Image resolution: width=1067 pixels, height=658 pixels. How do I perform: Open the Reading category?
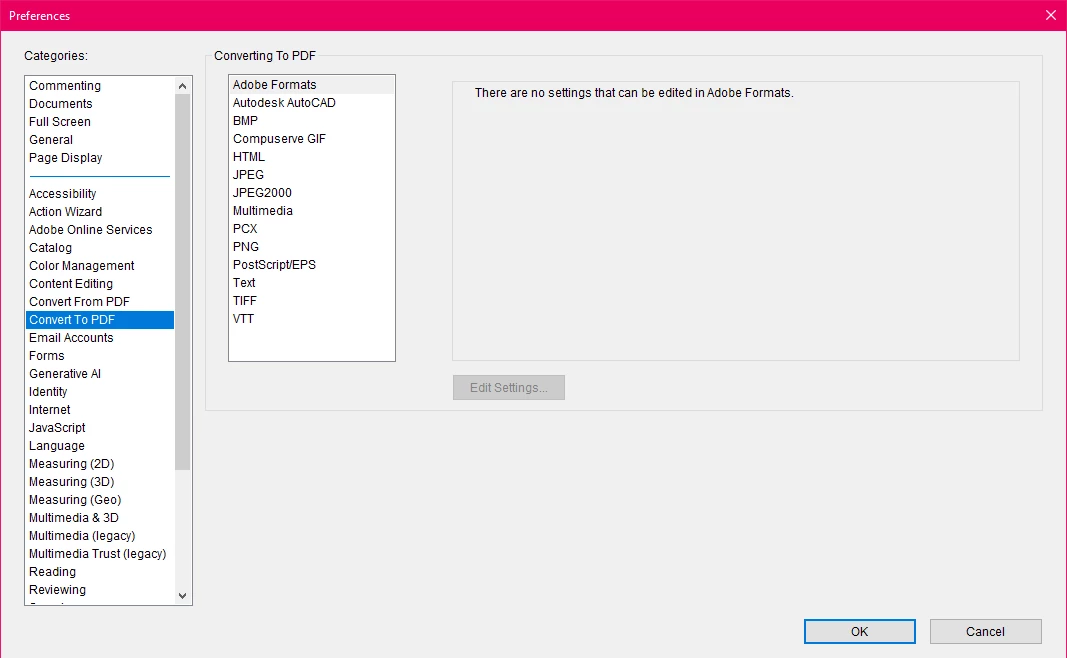(x=100, y=572)
